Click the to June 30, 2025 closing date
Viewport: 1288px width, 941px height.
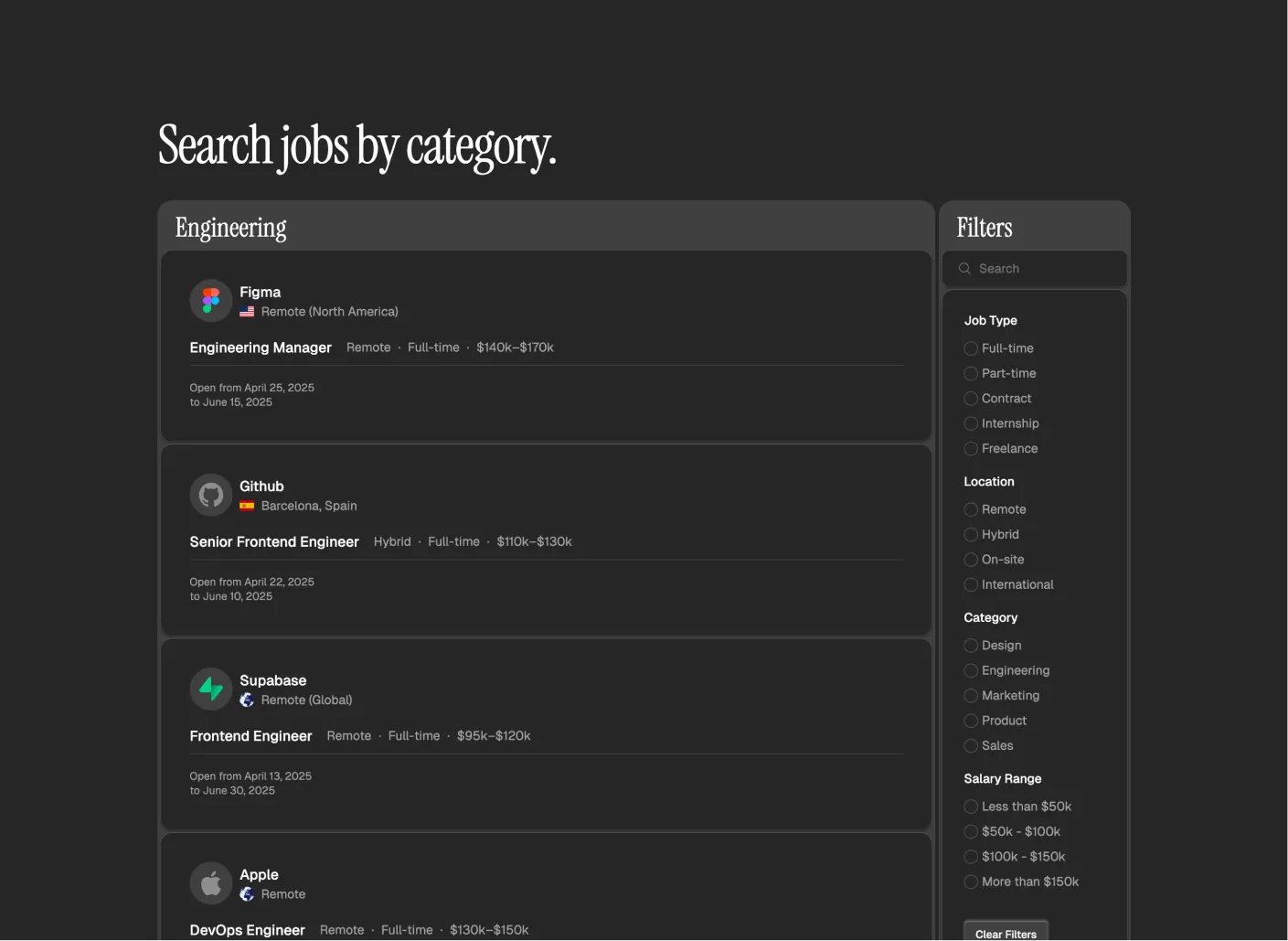pyautogui.click(x=232, y=791)
